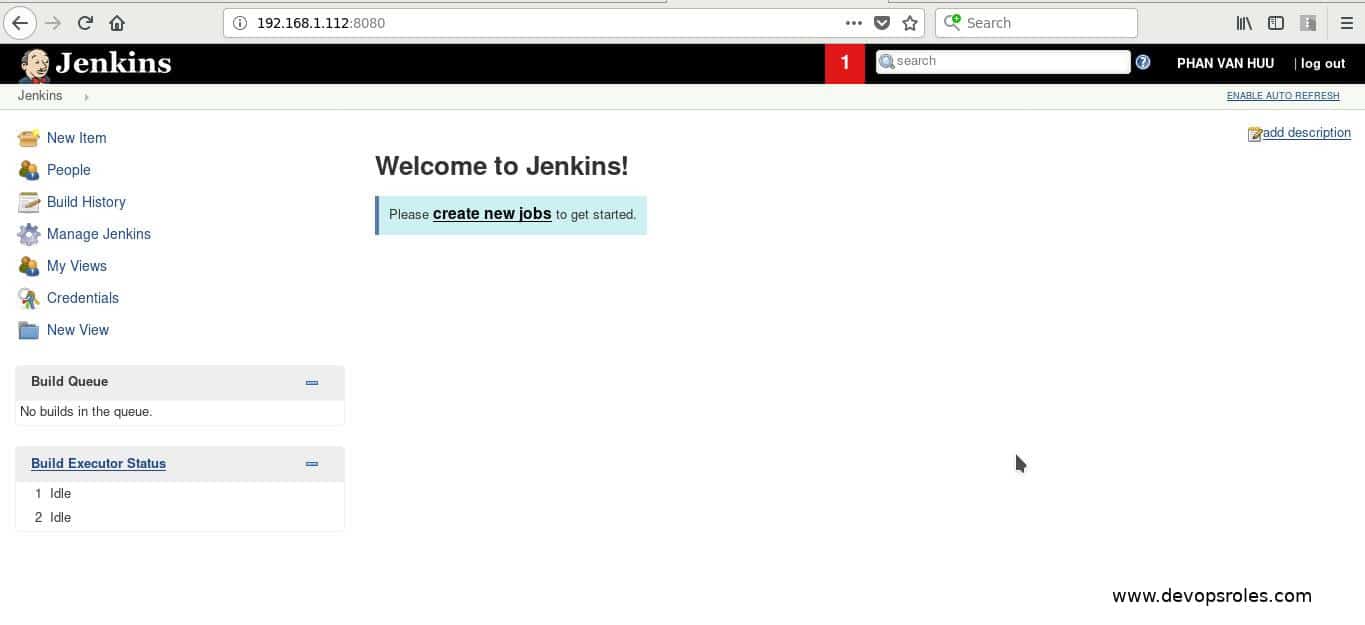The width and height of the screenshot is (1365, 625).
Task: Focus the Firefox Search field
Action: 1036,23
